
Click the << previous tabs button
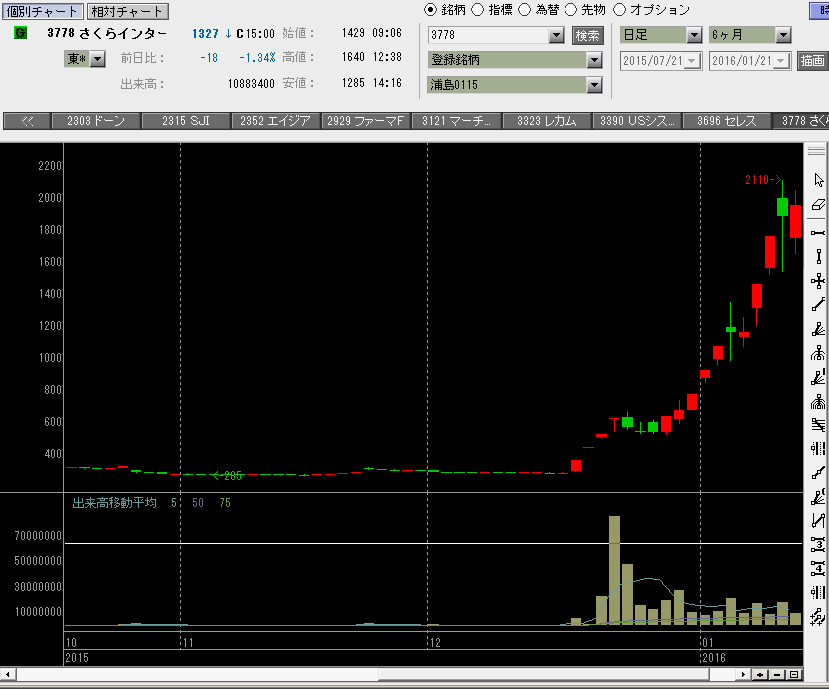27,121
